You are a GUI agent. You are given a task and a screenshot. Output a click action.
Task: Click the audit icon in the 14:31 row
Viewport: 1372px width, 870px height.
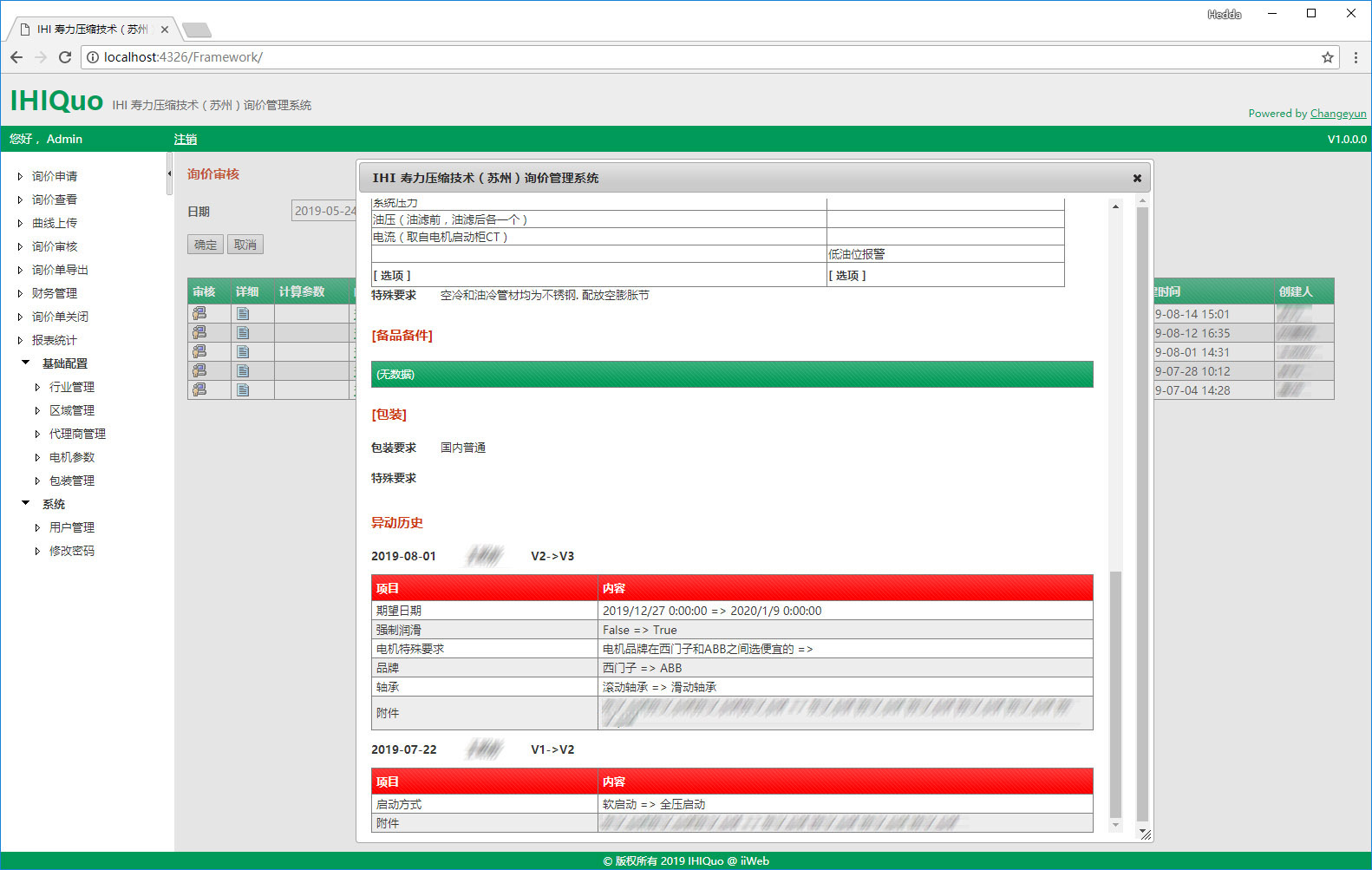coord(199,351)
